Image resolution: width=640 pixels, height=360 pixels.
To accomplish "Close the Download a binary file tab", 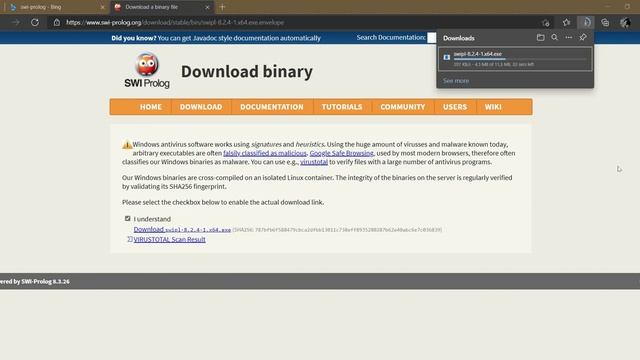I will click(x=207, y=7).
